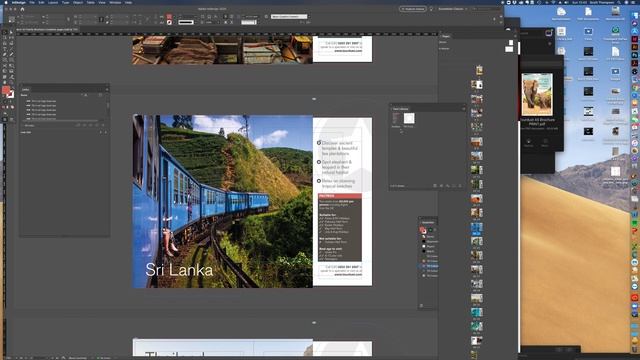Screen dimensions: 640x360
Task: Open the Type menu
Action: [x=66, y=2]
